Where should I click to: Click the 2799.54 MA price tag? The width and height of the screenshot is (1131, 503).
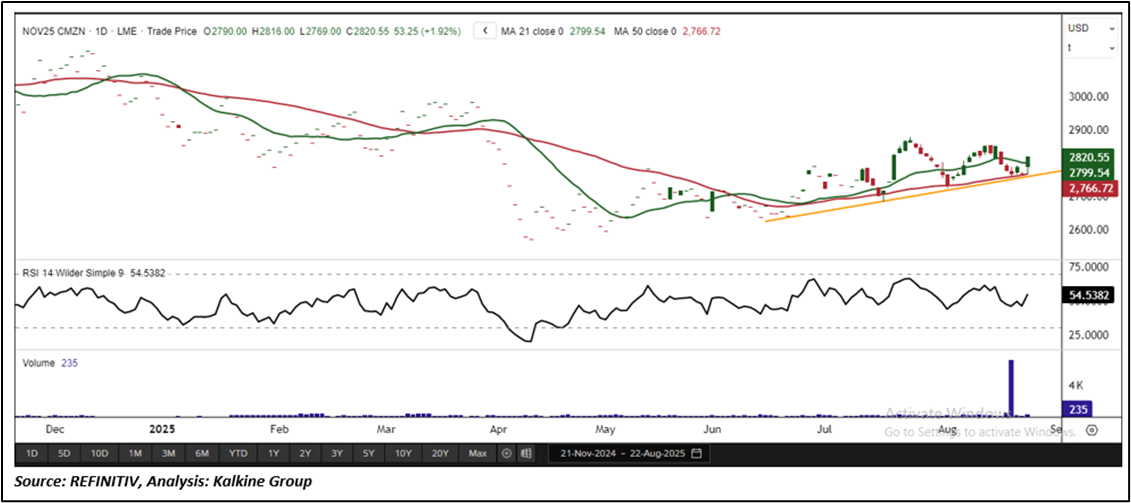[1089, 173]
